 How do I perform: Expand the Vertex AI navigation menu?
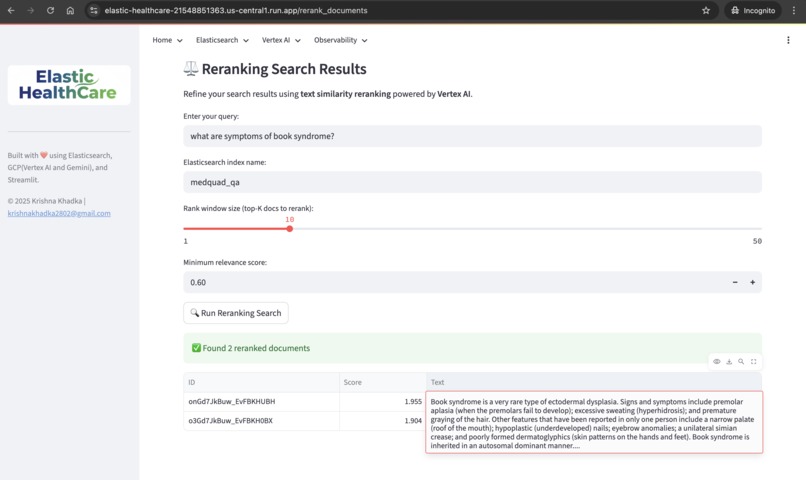281,40
